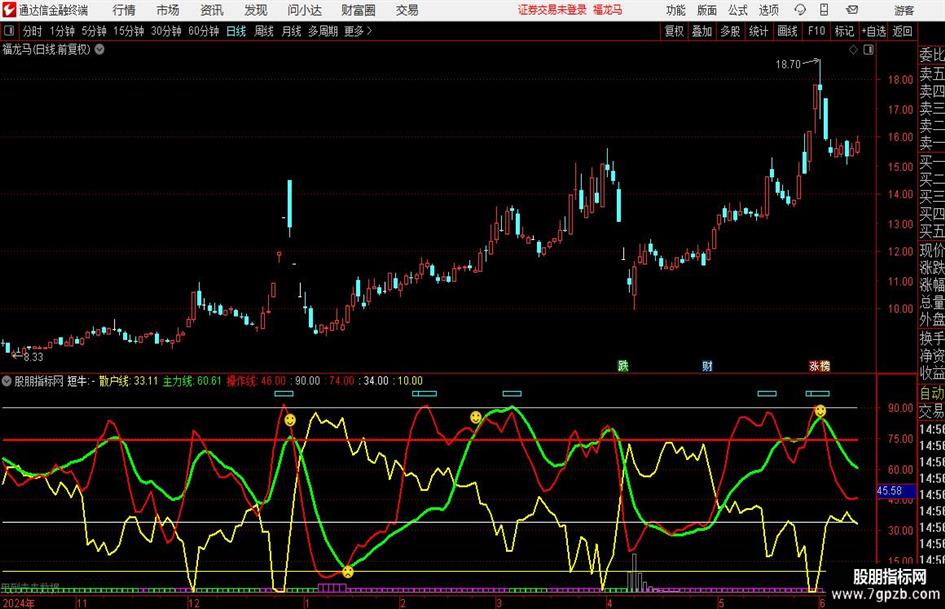Open the 行情 menu
The height and width of the screenshot is (609, 945).
[x=124, y=10]
